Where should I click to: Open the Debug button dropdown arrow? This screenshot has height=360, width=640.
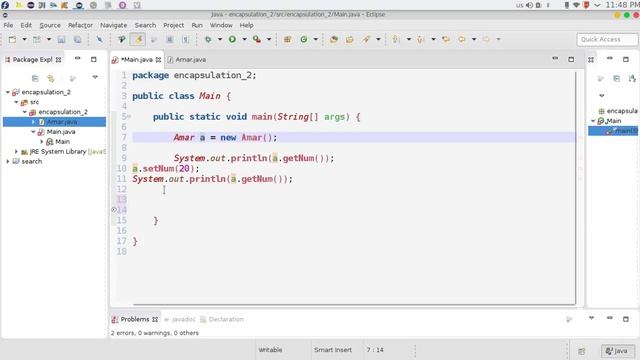(220, 40)
